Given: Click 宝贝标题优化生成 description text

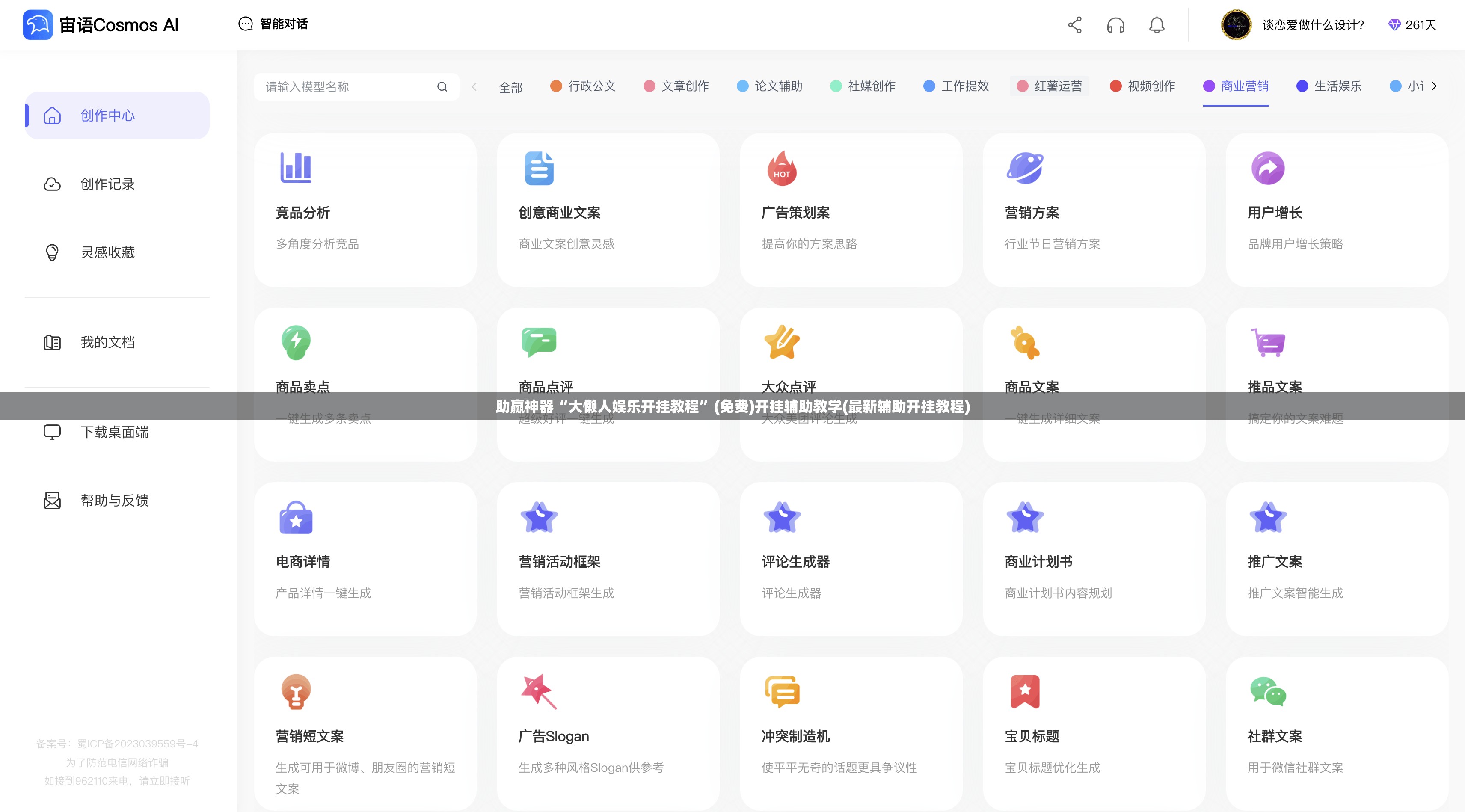Looking at the screenshot, I should pos(1052,768).
